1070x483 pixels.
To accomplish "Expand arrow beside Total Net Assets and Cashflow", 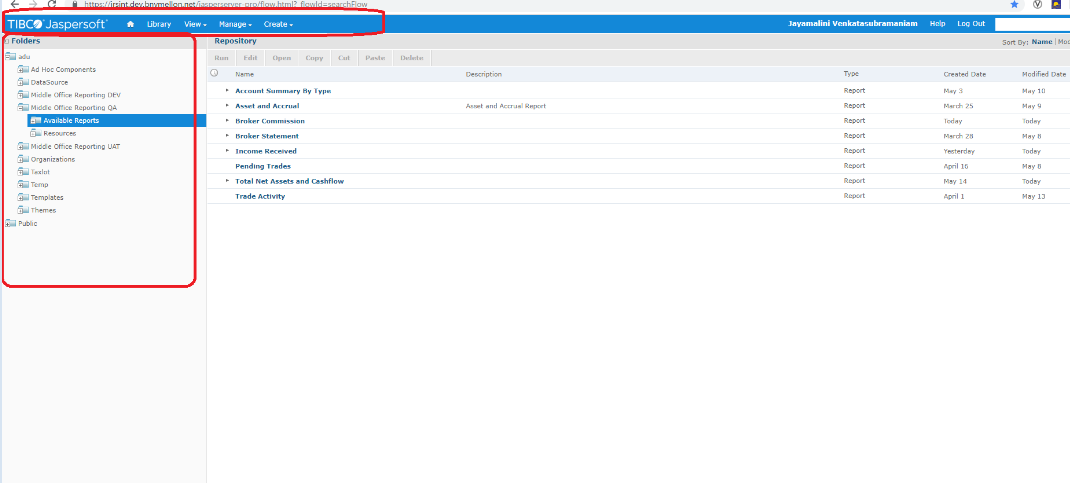I will pyautogui.click(x=227, y=180).
